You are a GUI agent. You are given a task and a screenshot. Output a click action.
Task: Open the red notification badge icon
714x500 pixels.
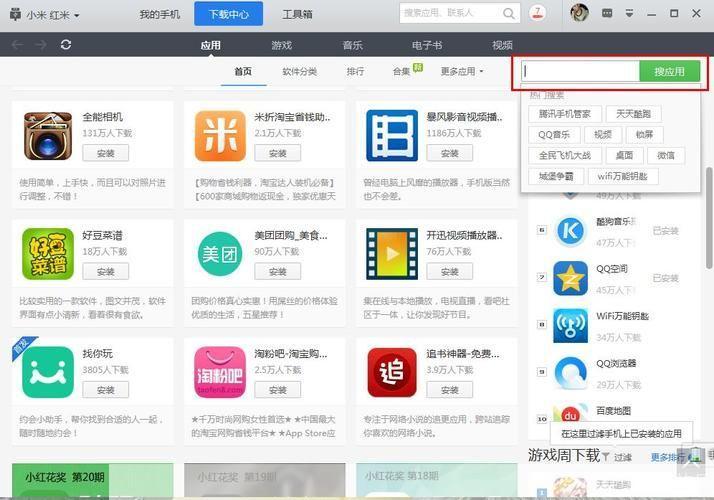(x=538, y=13)
